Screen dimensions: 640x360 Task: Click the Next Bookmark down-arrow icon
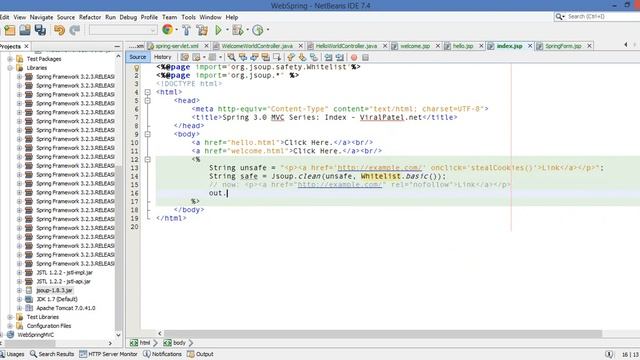(302, 57)
